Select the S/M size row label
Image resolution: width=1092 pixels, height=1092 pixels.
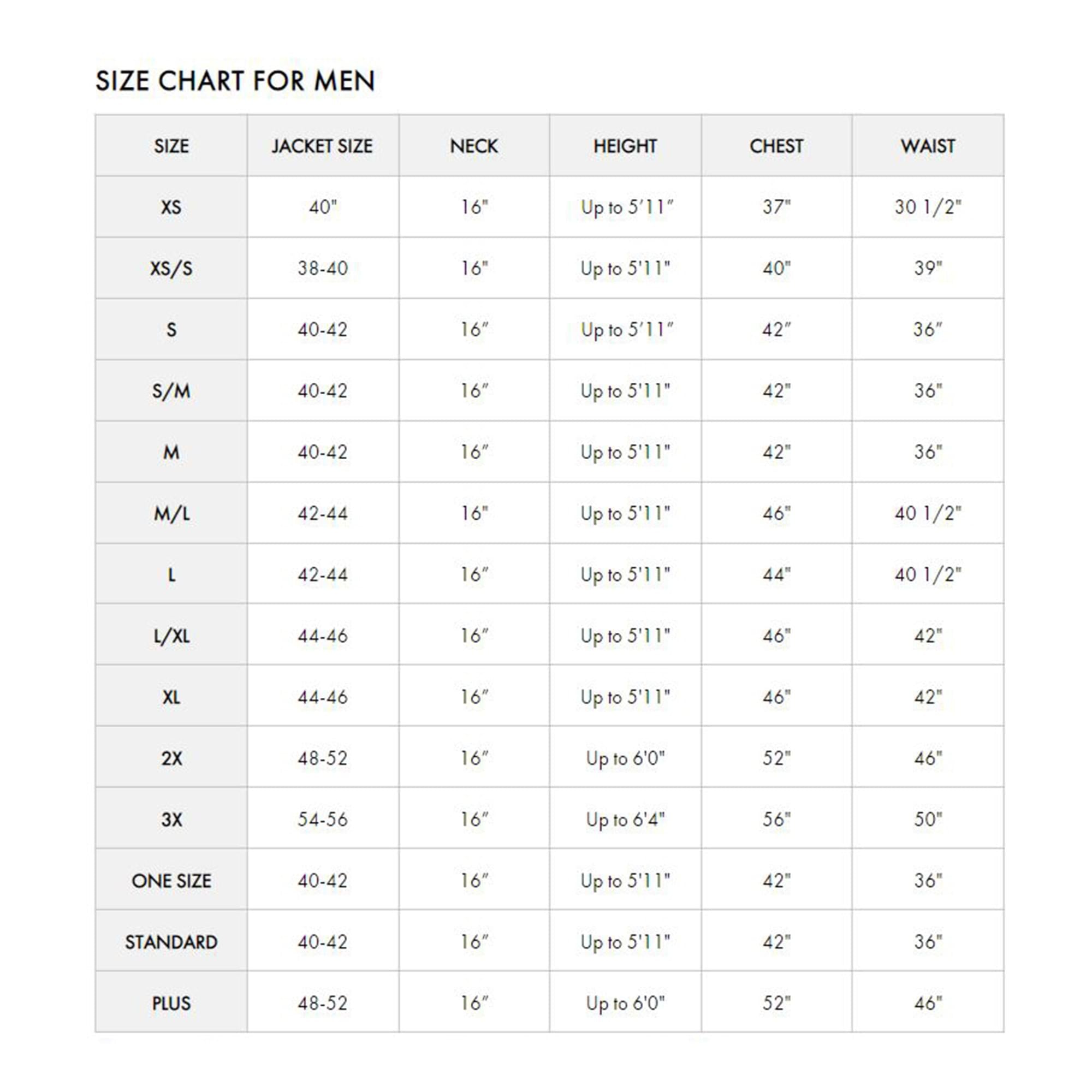tap(171, 391)
